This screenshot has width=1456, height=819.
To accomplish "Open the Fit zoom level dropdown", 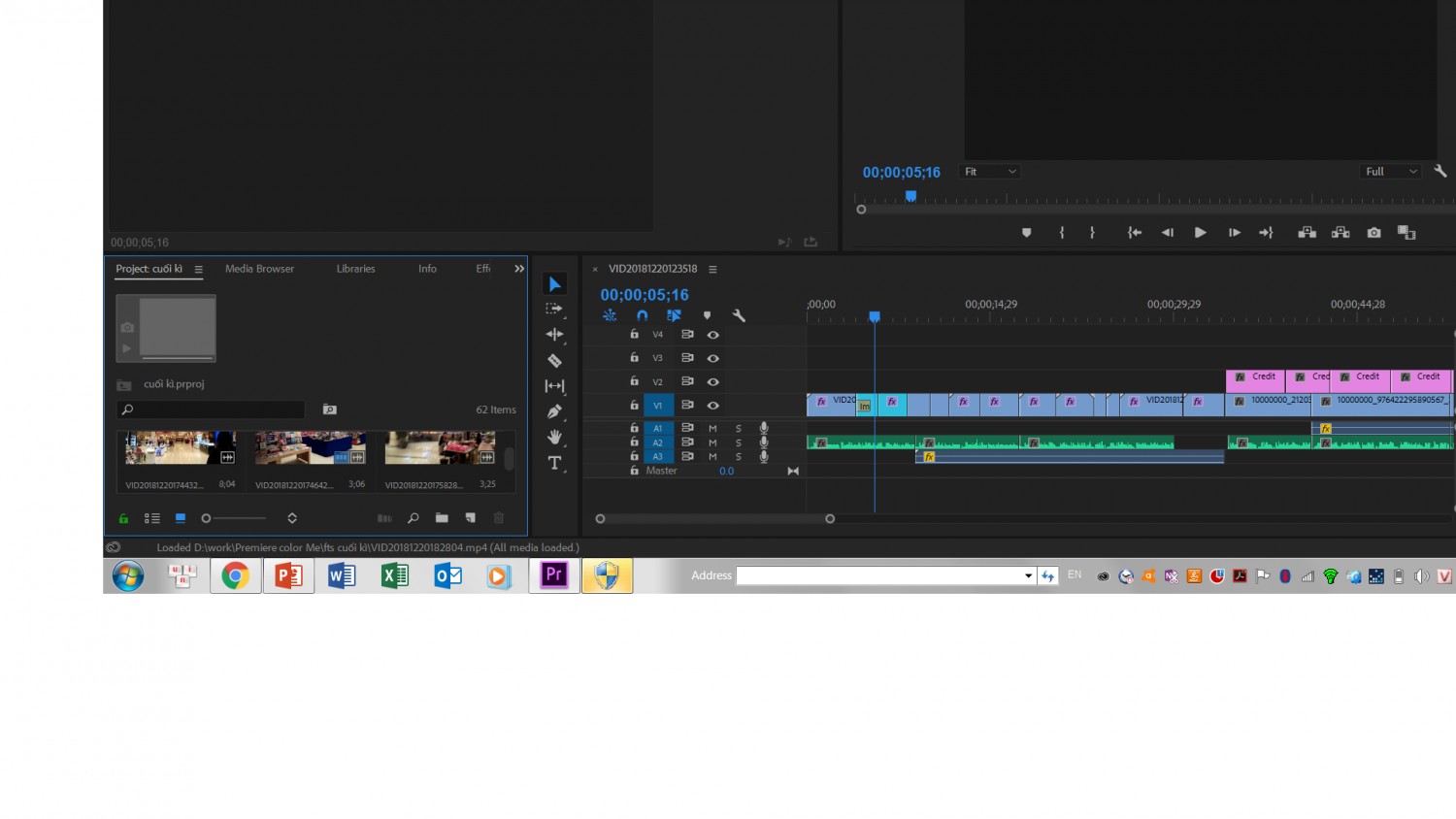I will tap(989, 172).
